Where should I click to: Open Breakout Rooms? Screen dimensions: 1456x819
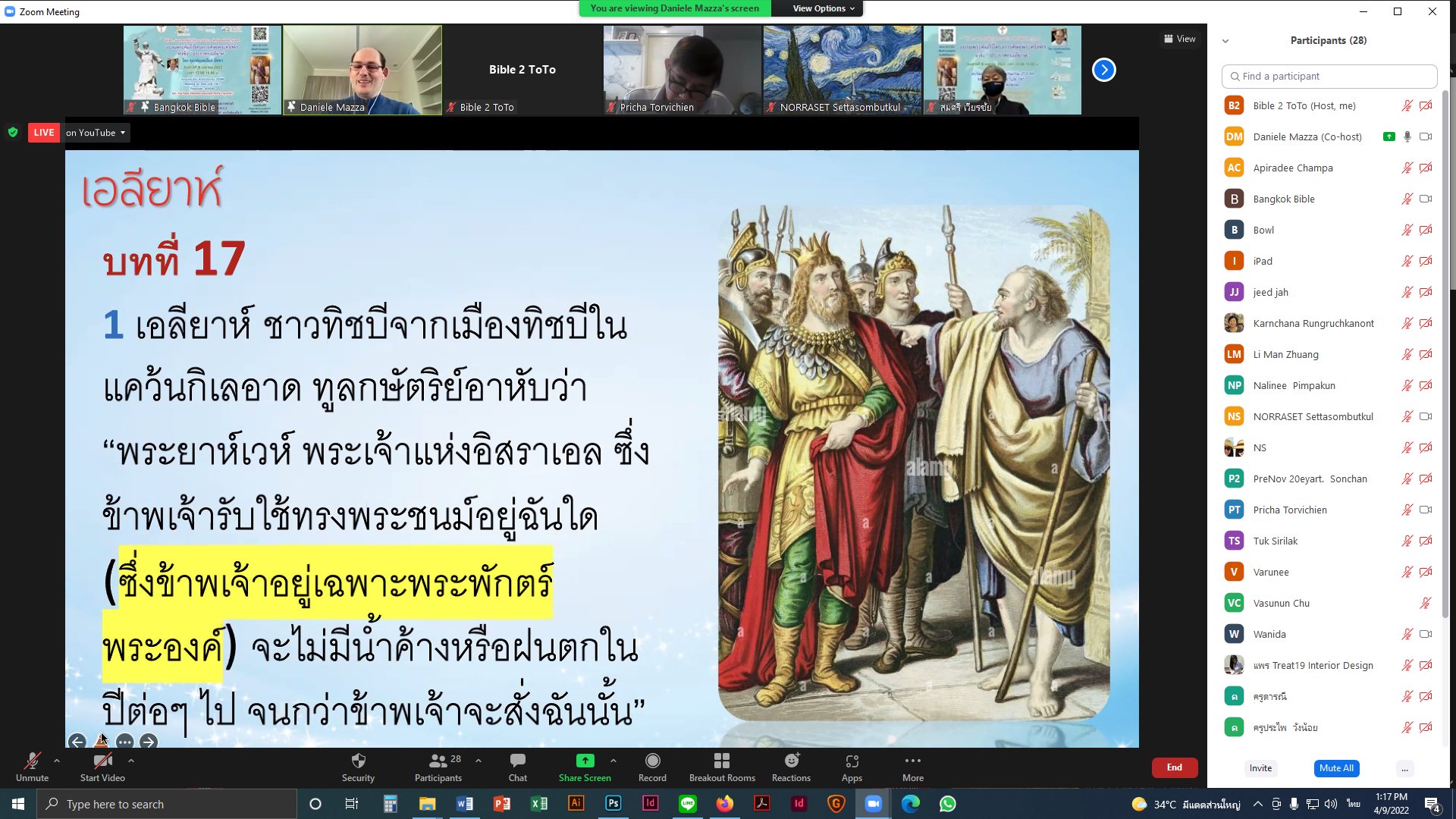722,767
